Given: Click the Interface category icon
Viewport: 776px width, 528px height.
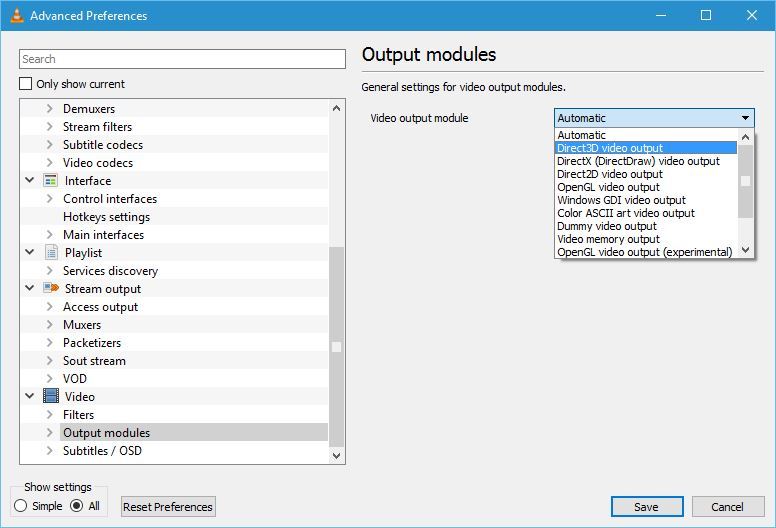Looking at the screenshot, I should [x=50, y=181].
